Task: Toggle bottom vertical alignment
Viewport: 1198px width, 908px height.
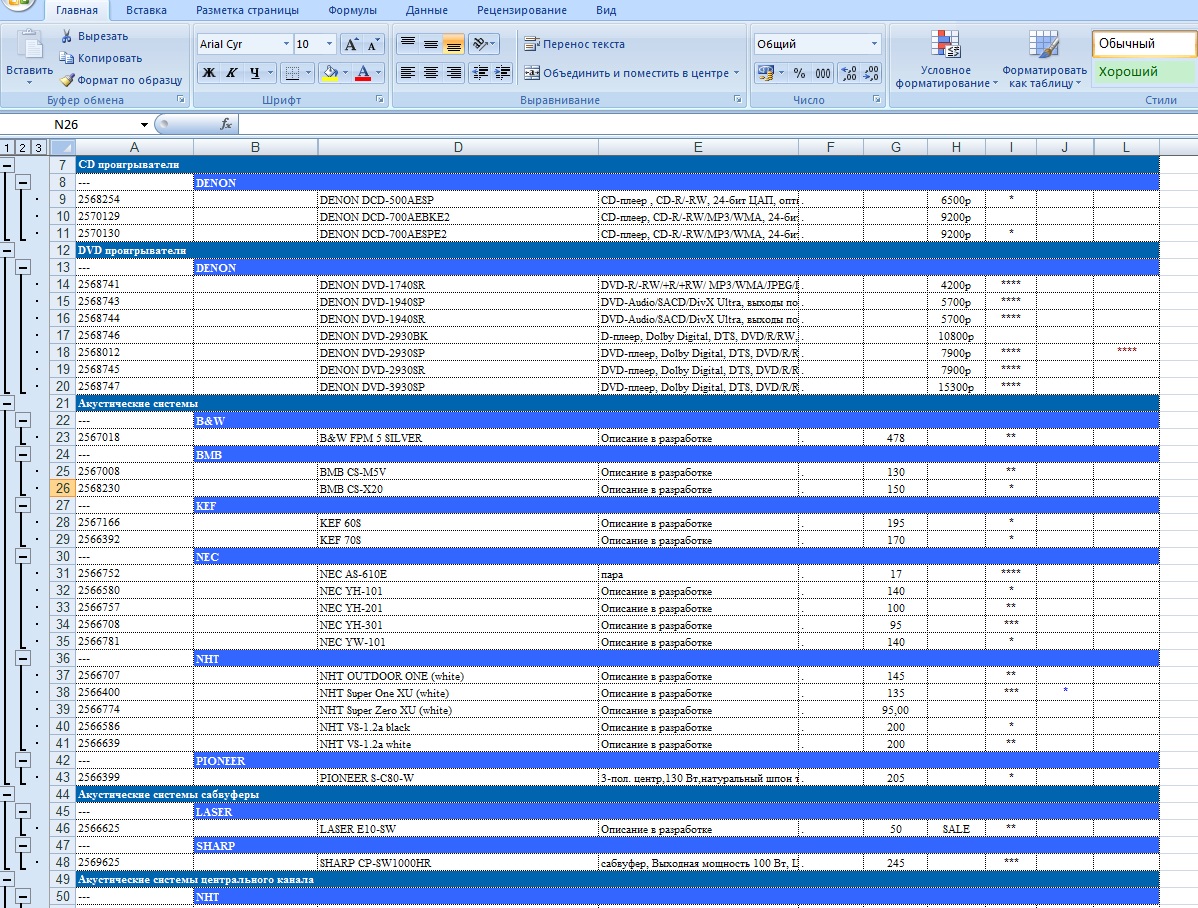Action: pyautogui.click(x=454, y=44)
